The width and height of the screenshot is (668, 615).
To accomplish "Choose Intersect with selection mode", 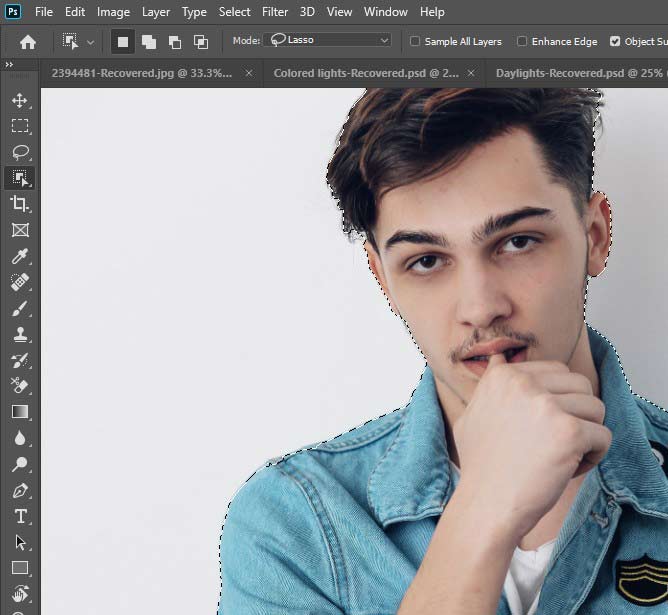I will 201,42.
